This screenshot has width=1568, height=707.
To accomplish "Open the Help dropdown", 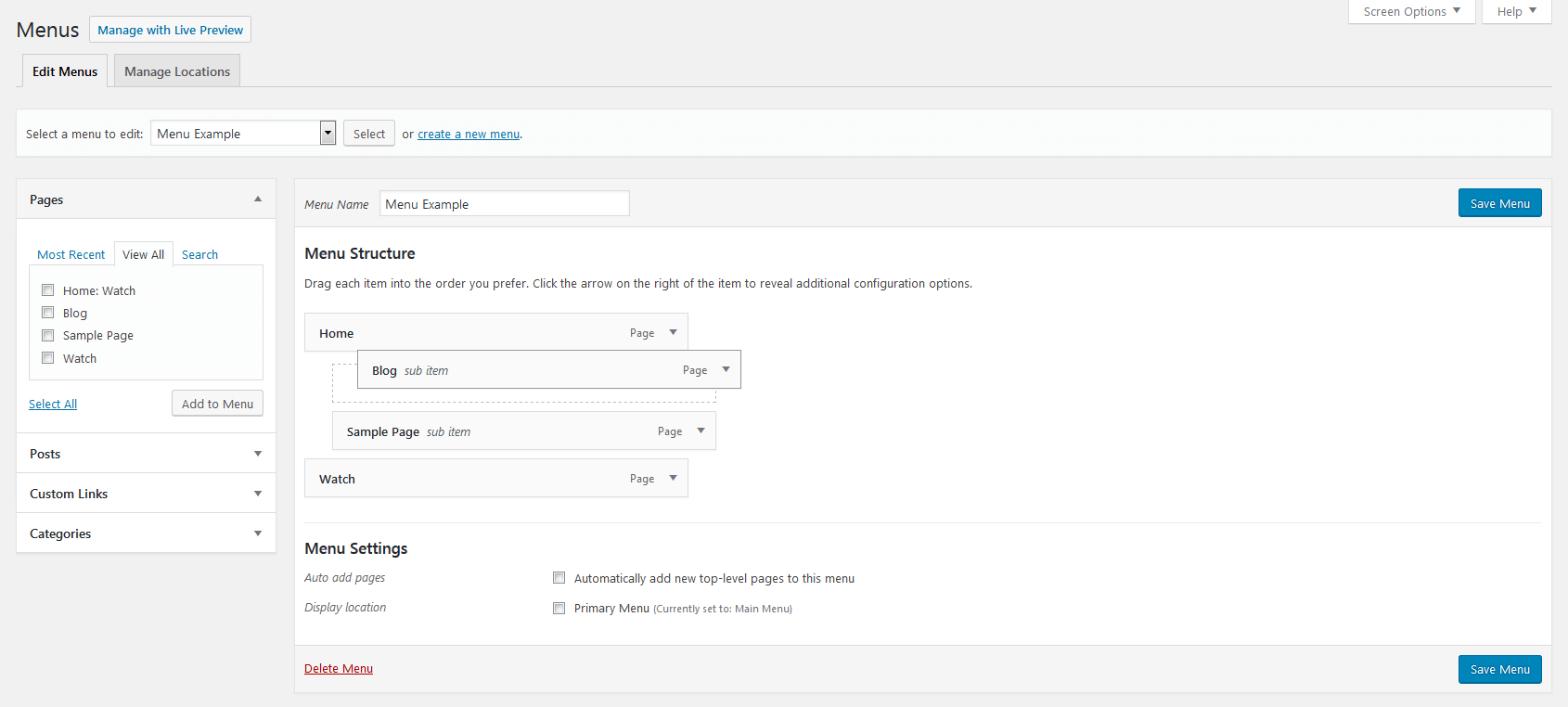I will tap(1516, 12).
